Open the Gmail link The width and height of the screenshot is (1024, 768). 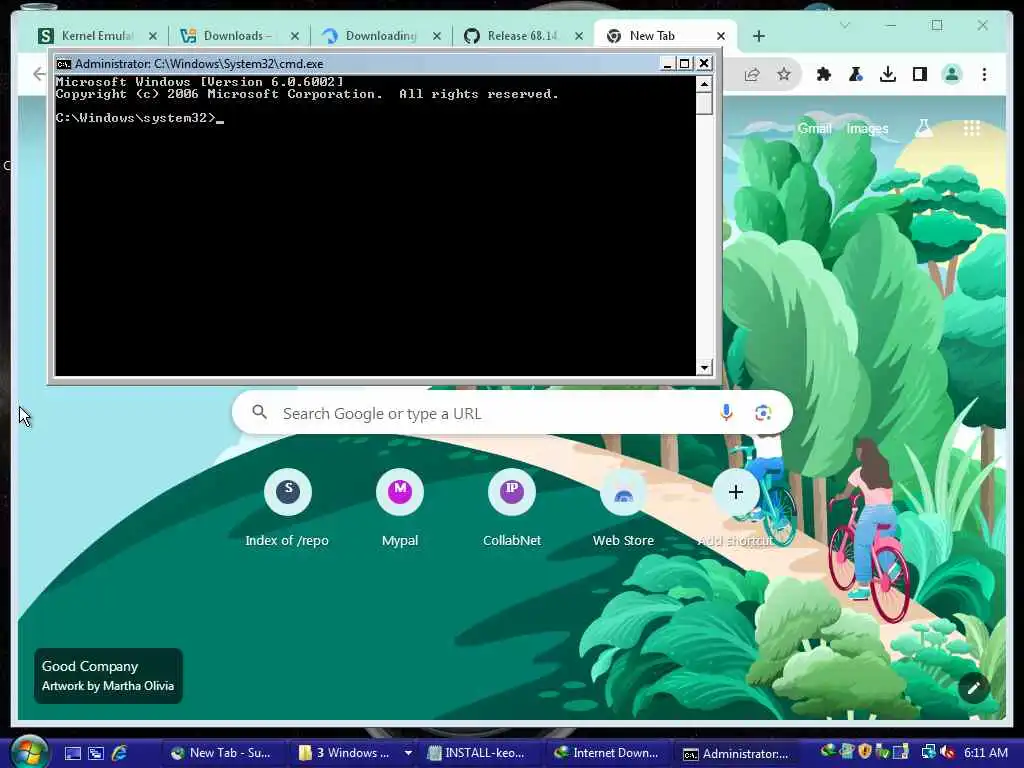coord(814,129)
